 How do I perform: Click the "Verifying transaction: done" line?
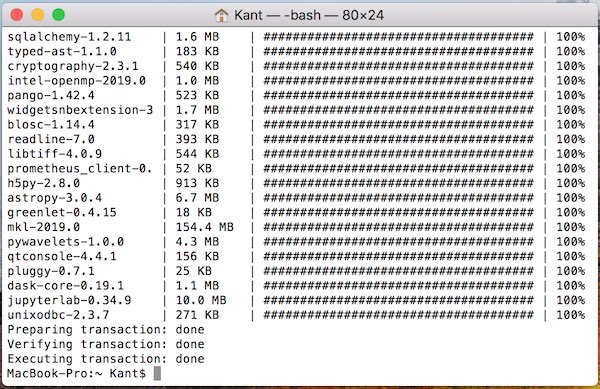[x=106, y=345]
